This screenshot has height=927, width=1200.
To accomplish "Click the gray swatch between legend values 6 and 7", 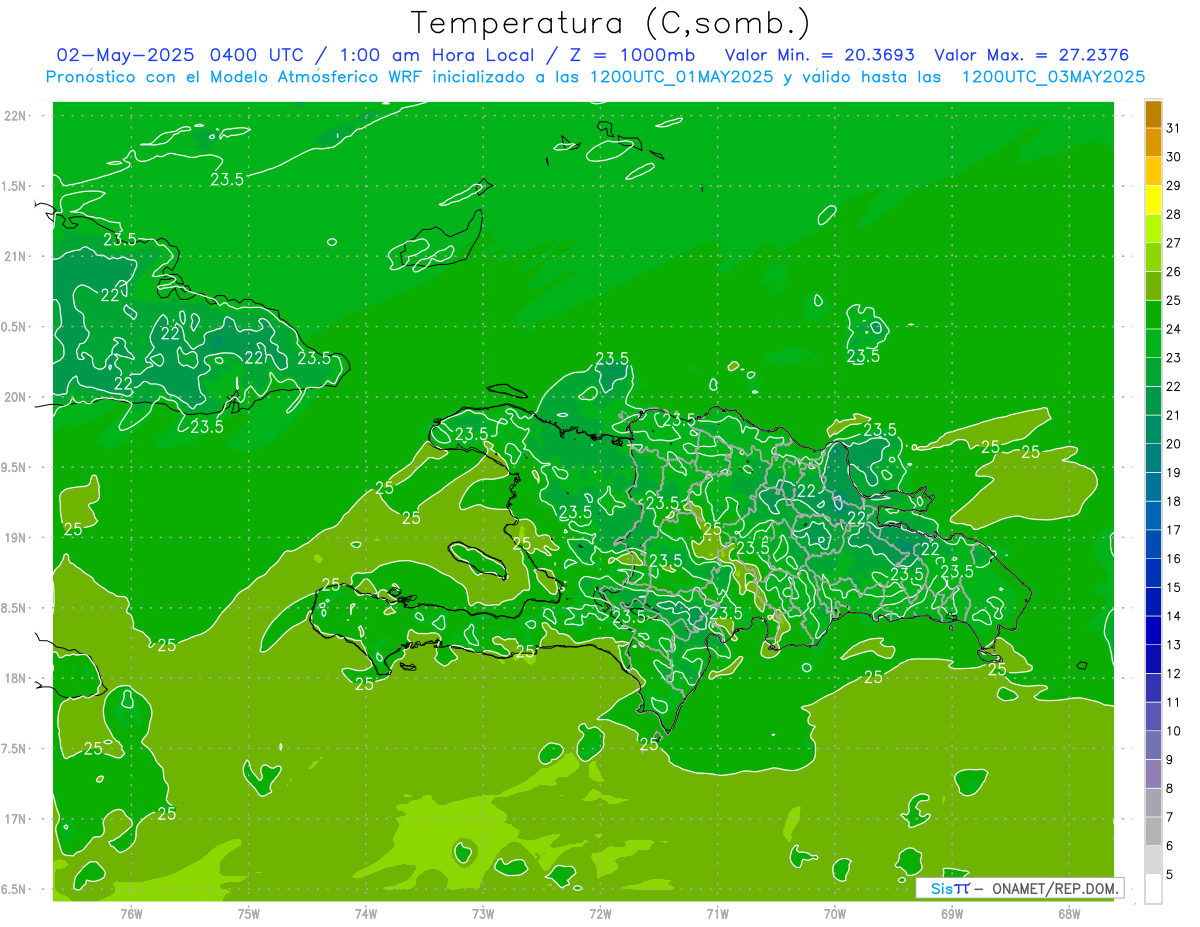I will click(1153, 831).
